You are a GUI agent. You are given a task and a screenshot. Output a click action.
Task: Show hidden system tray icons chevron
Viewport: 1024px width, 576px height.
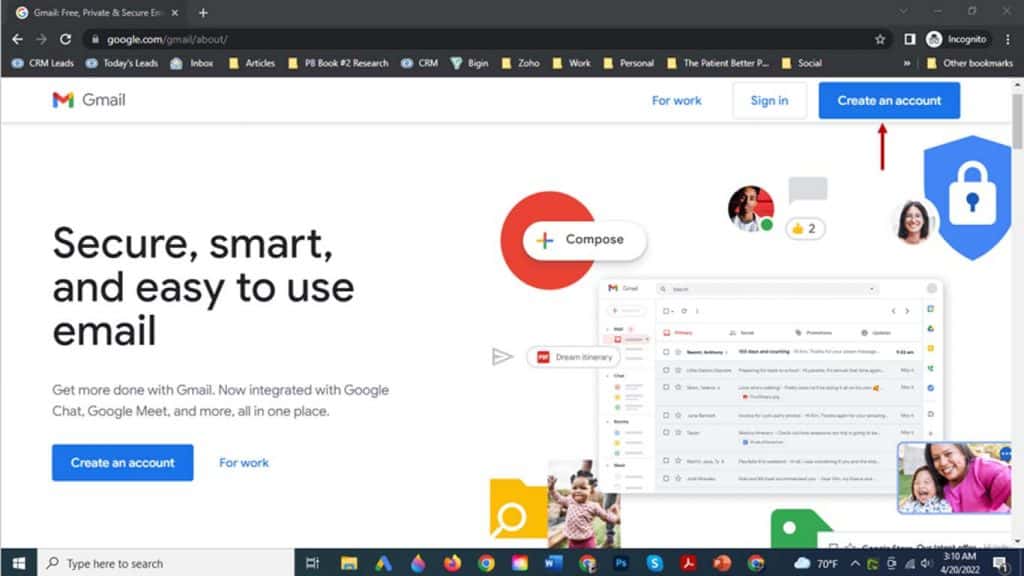pyautogui.click(x=855, y=563)
